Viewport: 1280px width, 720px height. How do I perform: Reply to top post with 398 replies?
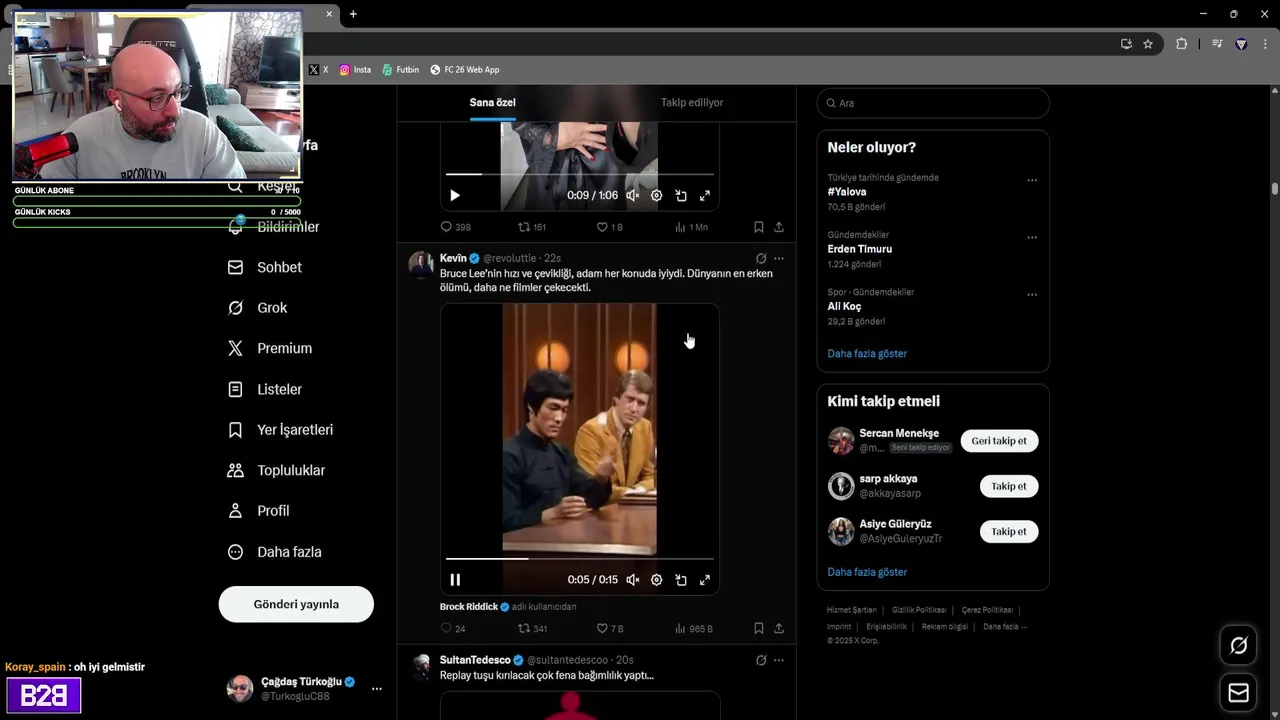pos(456,227)
